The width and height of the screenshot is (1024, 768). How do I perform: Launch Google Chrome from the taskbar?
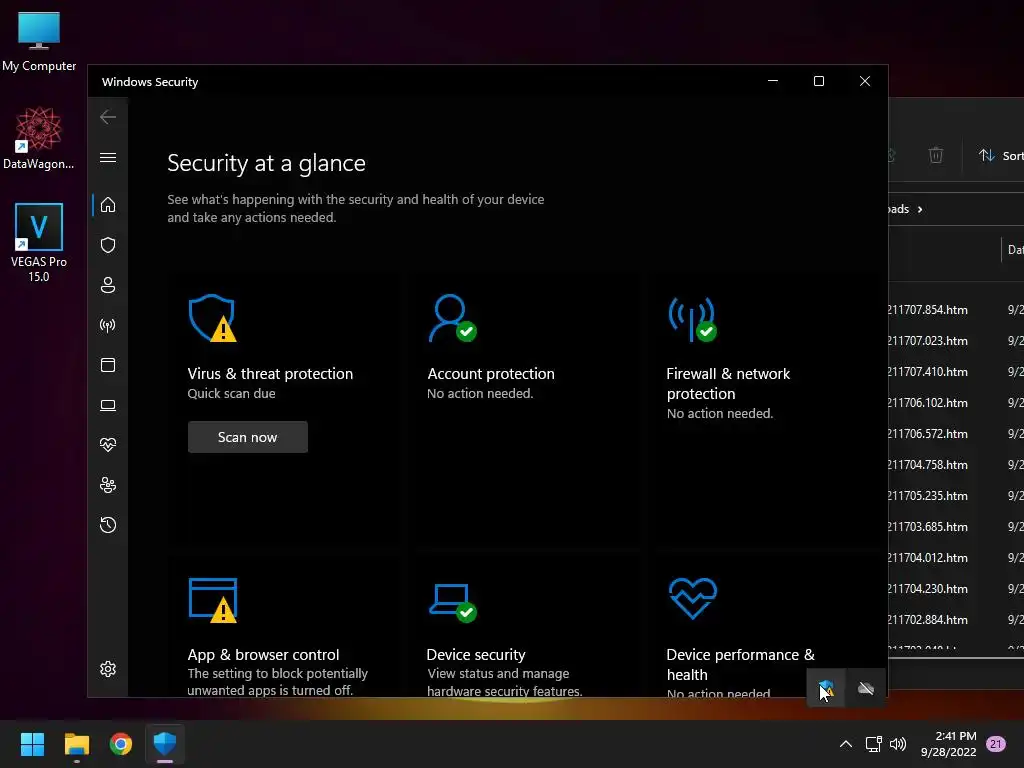(x=121, y=744)
